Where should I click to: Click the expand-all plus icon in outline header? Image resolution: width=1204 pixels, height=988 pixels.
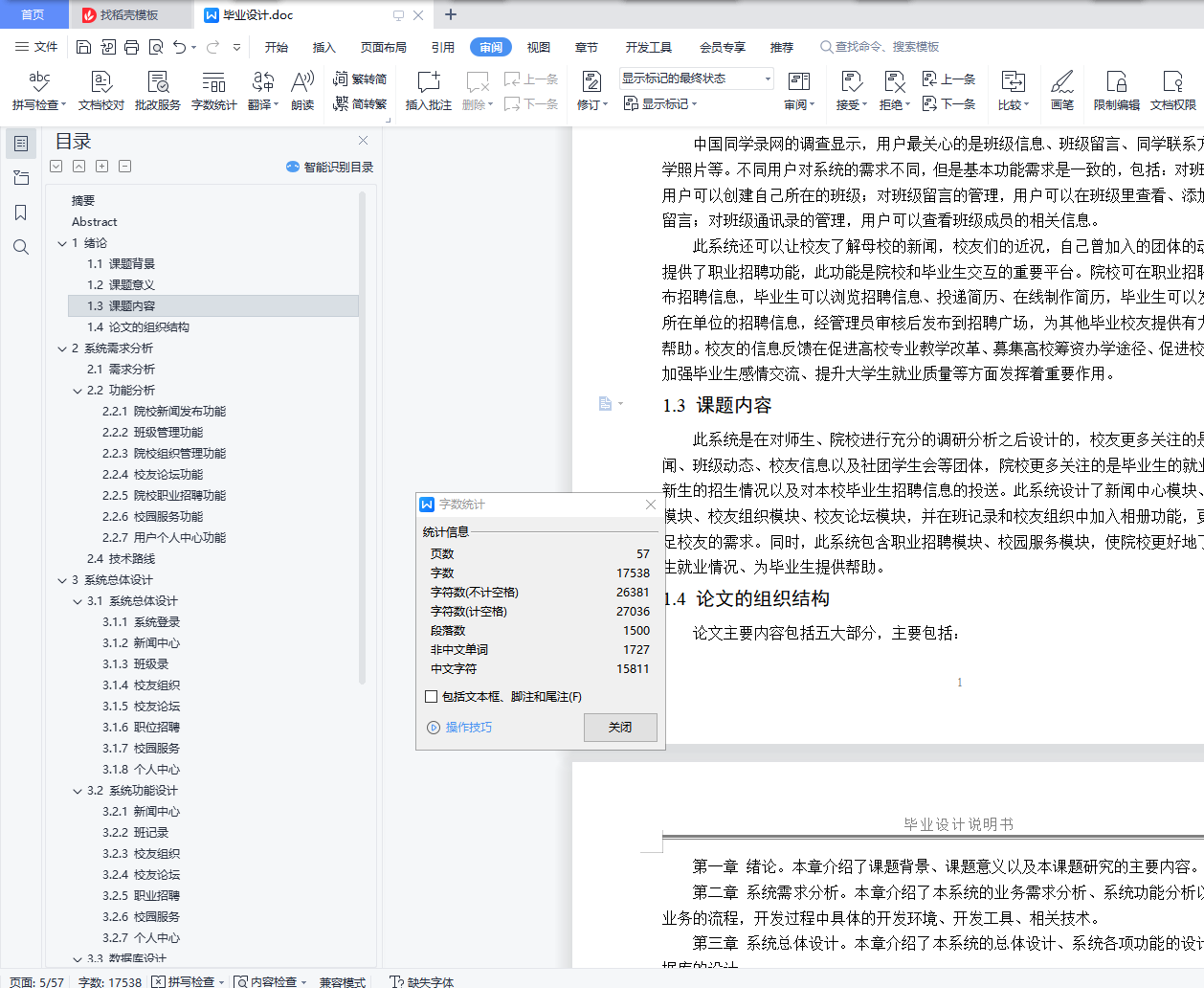pyautogui.click(x=101, y=167)
